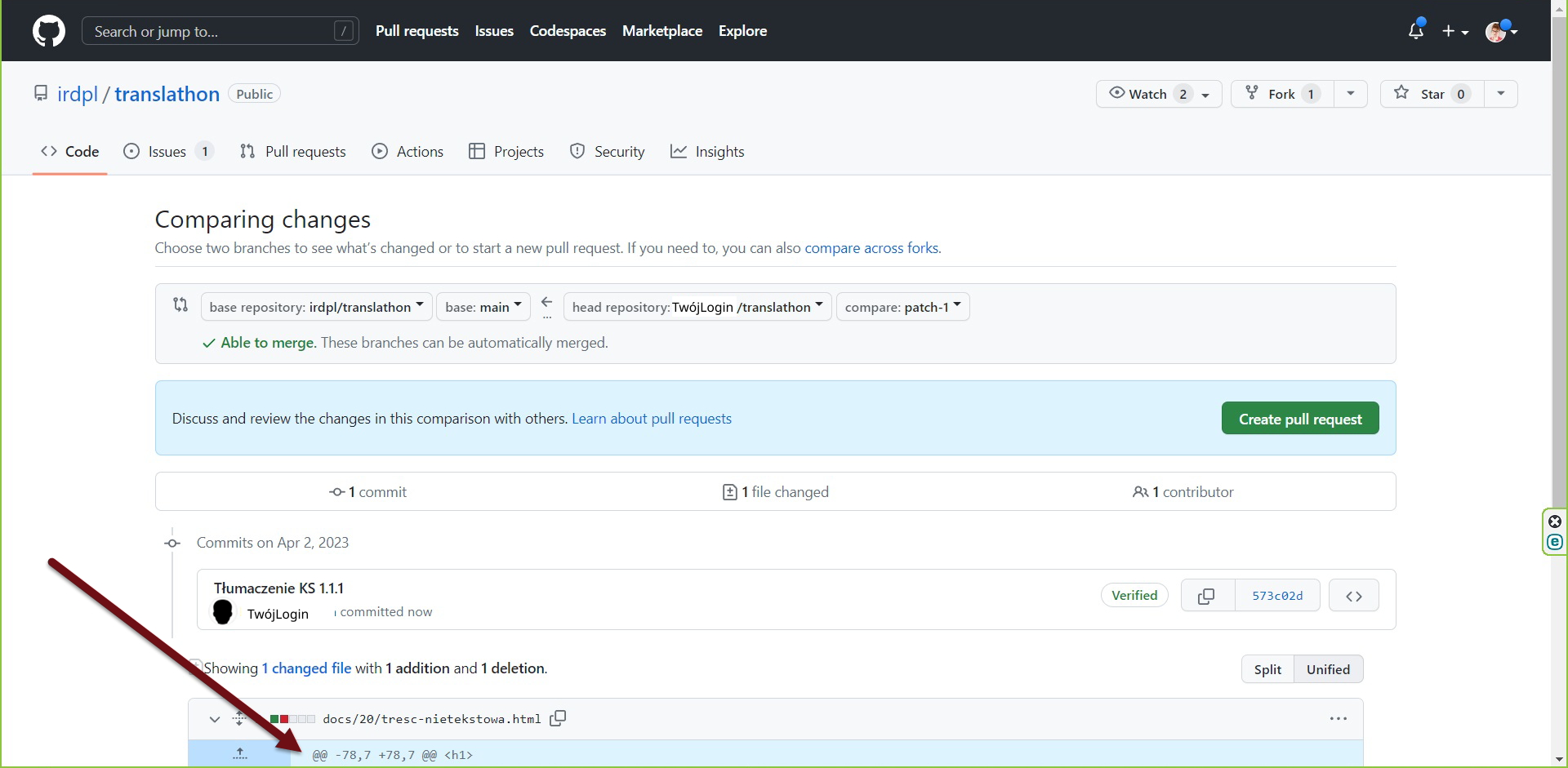Open Issues in the top navigation
Viewport: 1568px width, 768px height.
click(494, 31)
